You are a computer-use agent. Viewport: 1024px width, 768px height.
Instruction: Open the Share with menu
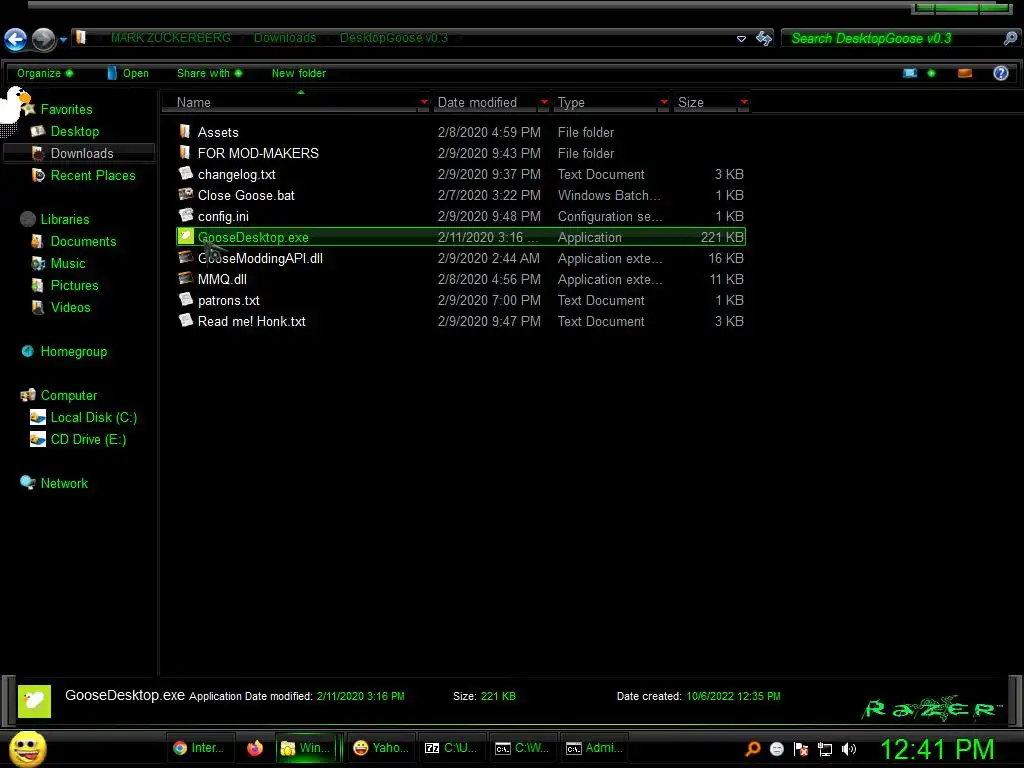210,73
